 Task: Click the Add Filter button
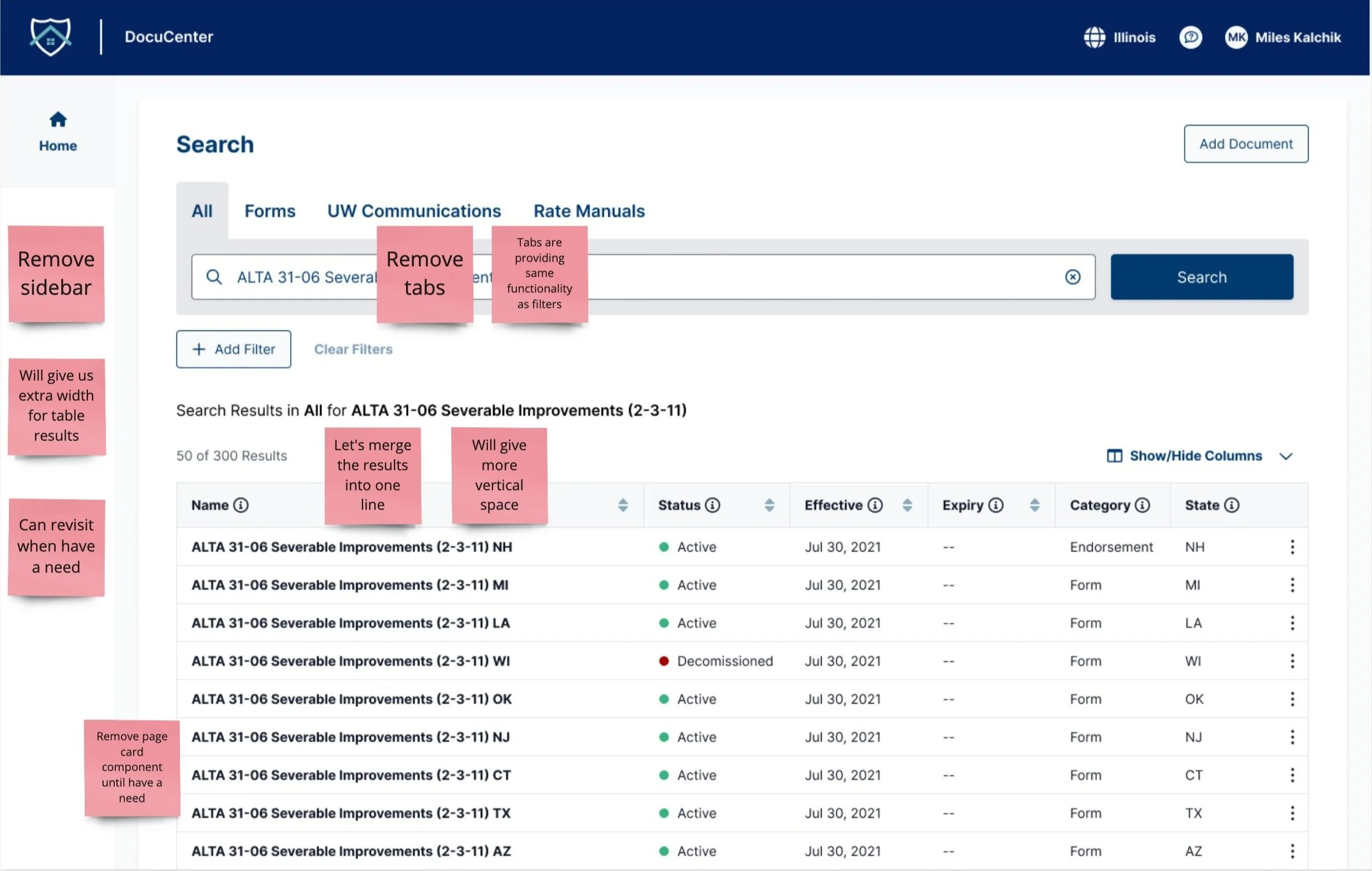pyautogui.click(x=233, y=349)
